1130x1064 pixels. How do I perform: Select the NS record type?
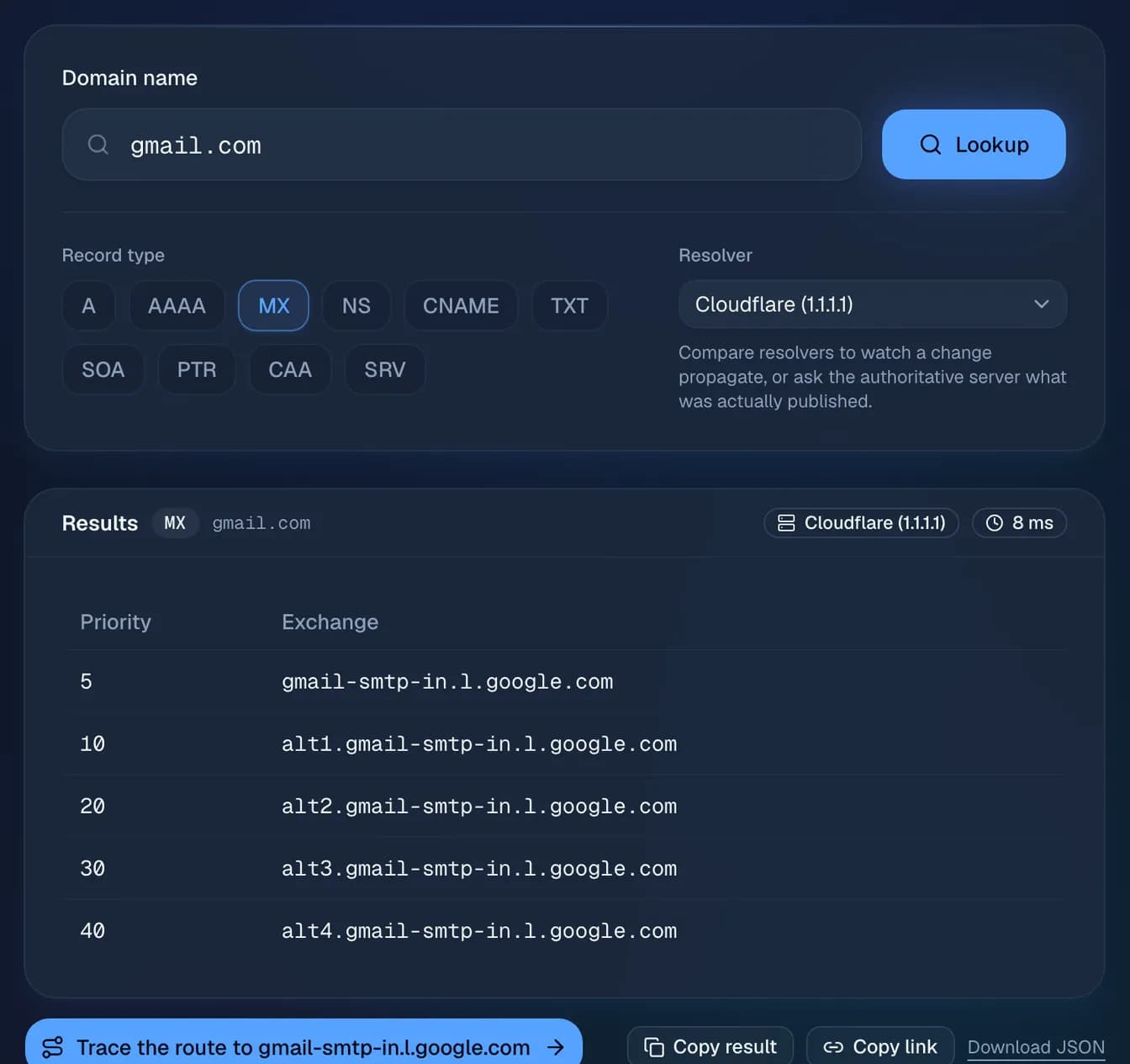(x=356, y=305)
